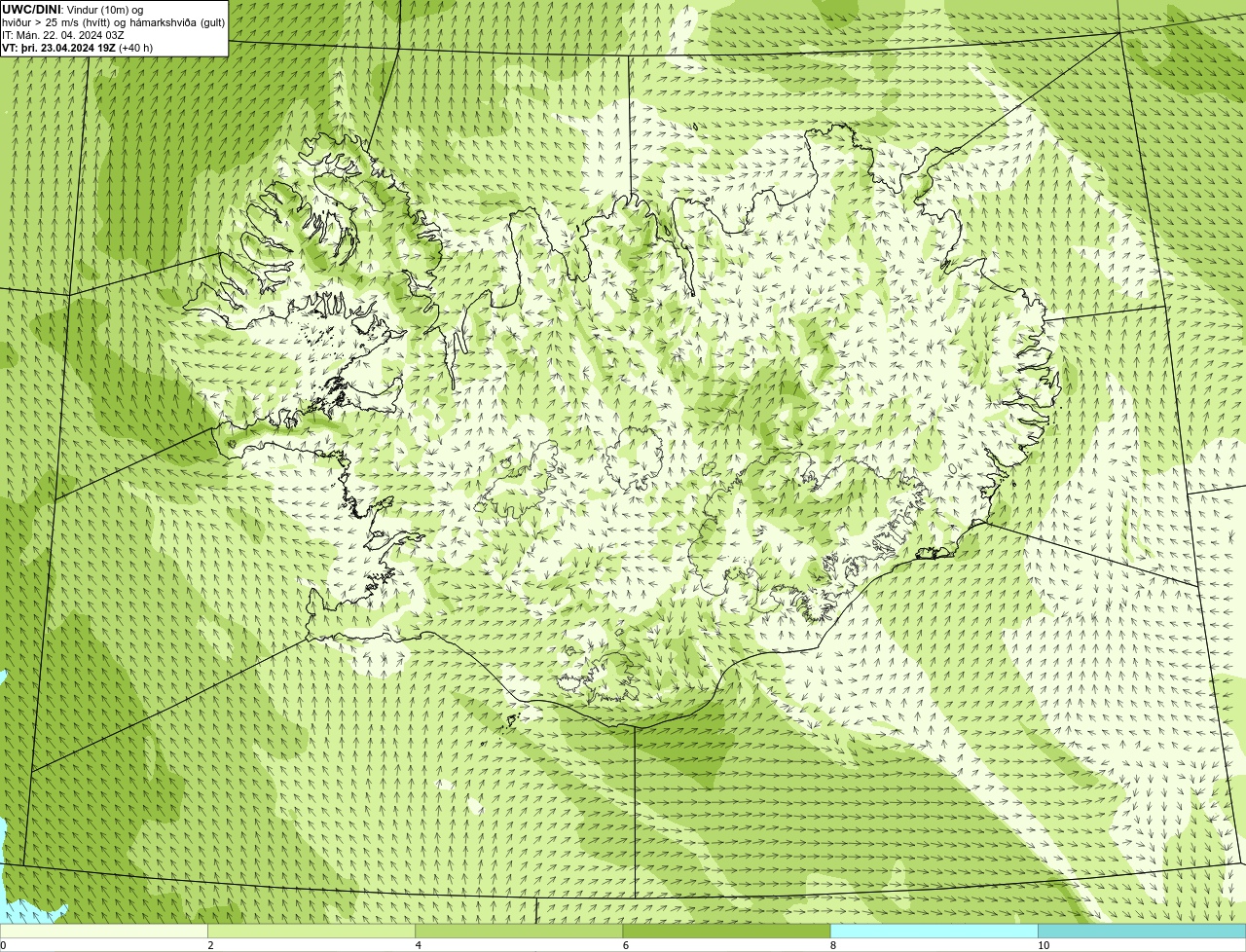Click the '10' scale label
The image size is (1246, 952).
[x=1044, y=945]
